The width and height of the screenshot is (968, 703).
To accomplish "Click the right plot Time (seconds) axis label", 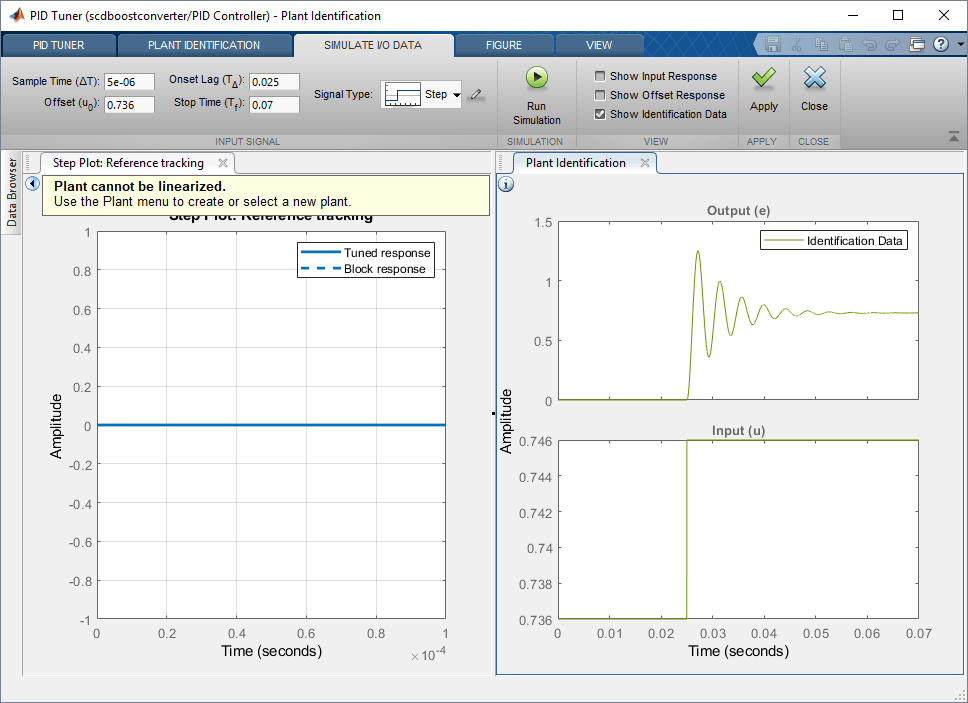I will pos(738,651).
